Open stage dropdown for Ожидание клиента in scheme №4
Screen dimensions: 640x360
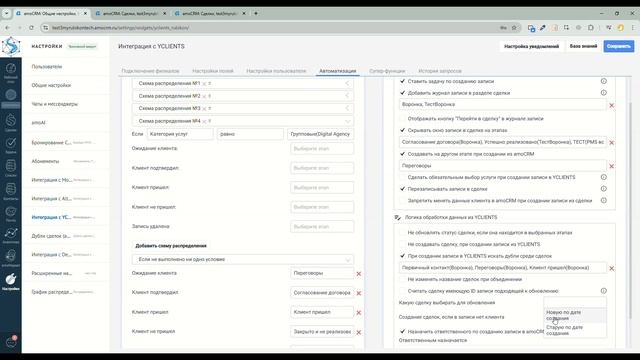coord(322,149)
